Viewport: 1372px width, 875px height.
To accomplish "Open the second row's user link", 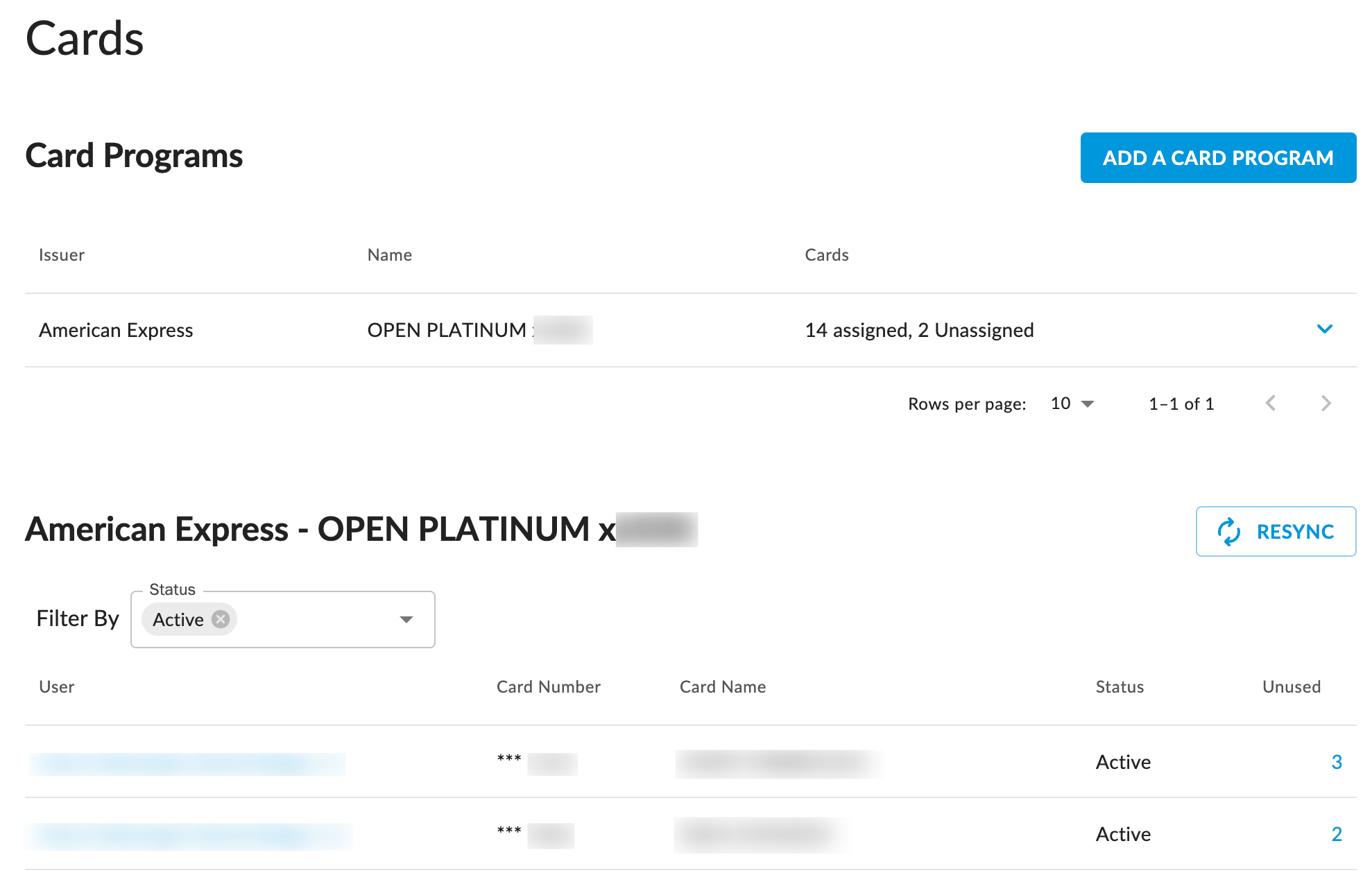I will pos(189,835).
